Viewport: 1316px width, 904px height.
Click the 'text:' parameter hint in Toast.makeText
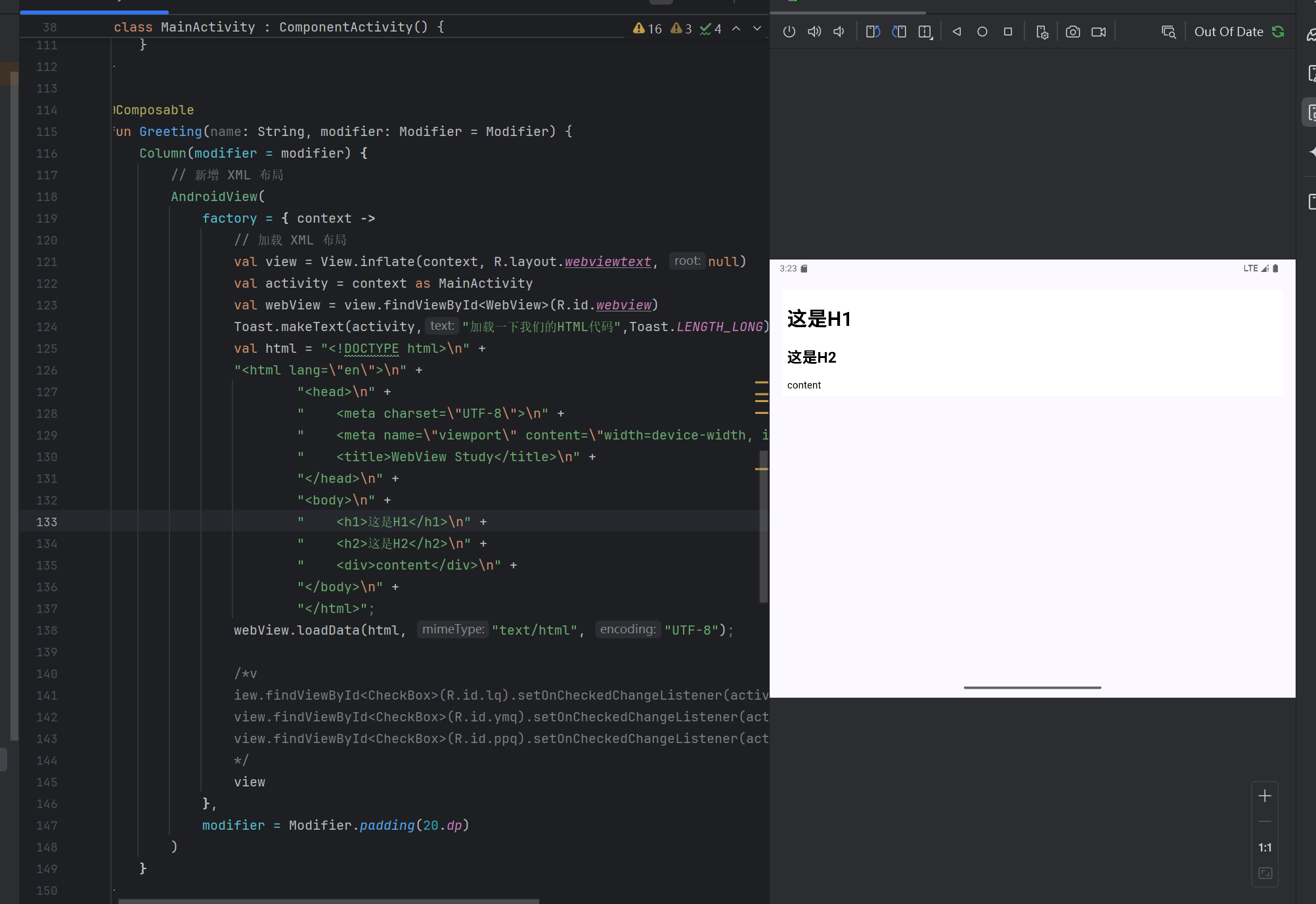click(x=442, y=326)
